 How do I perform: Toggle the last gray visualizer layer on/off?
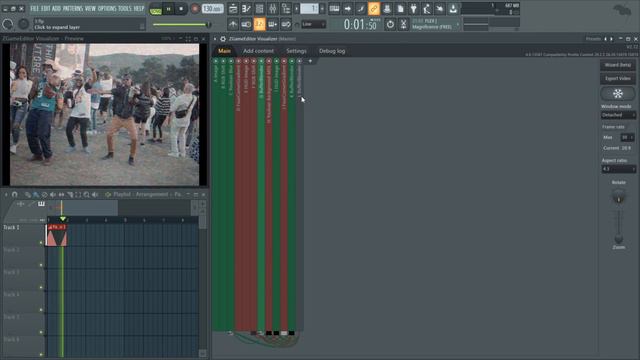(300, 61)
